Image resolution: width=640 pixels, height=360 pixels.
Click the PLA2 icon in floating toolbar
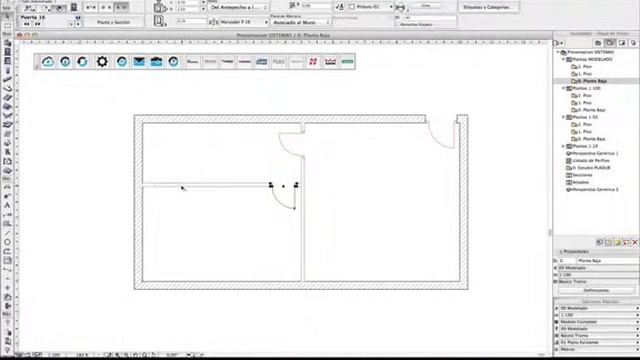pos(279,62)
